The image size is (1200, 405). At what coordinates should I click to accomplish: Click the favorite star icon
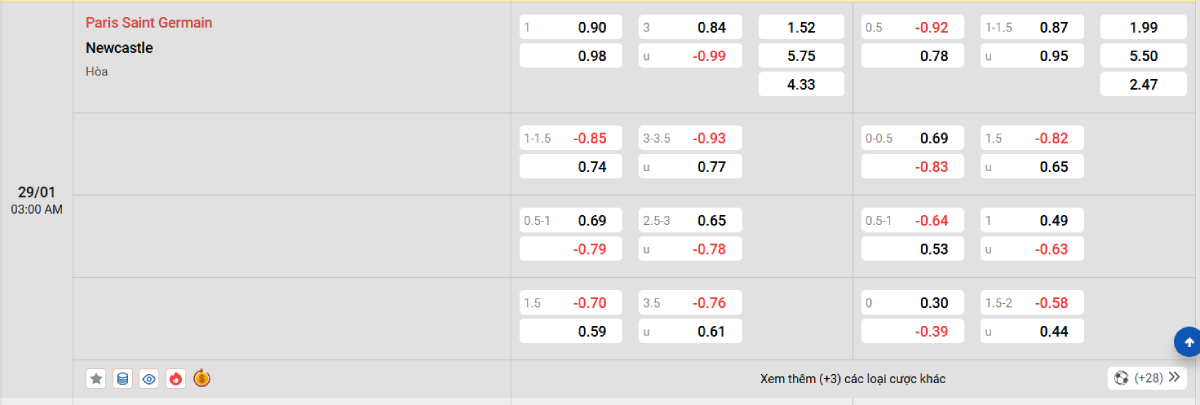96,379
